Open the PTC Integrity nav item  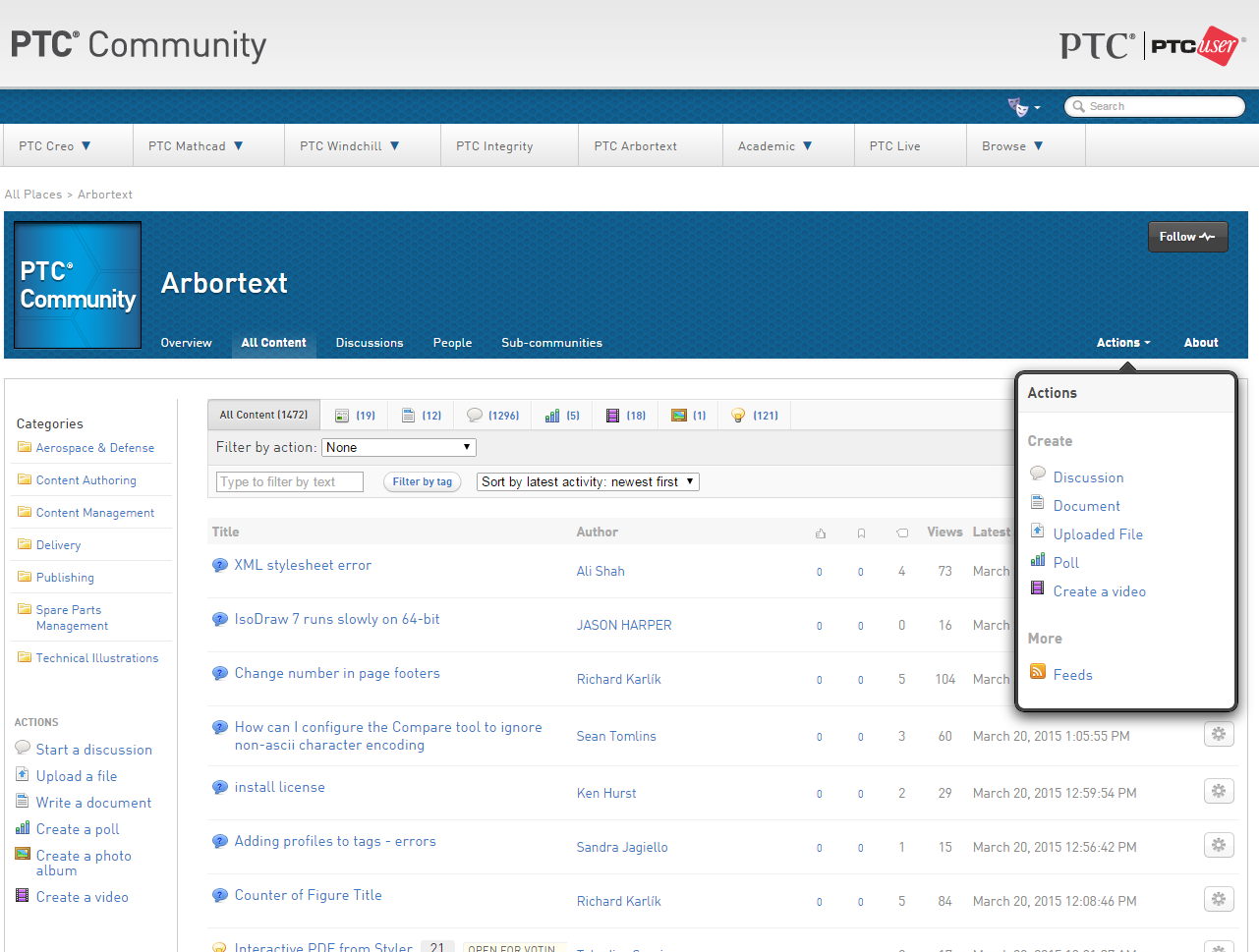[494, 146]
